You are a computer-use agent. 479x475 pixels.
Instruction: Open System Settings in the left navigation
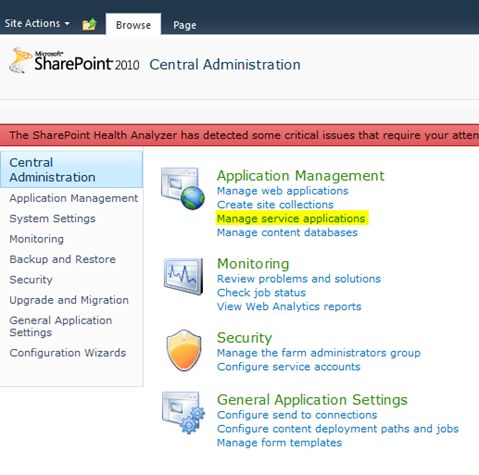pyautogui.click(x=52, y=218)
